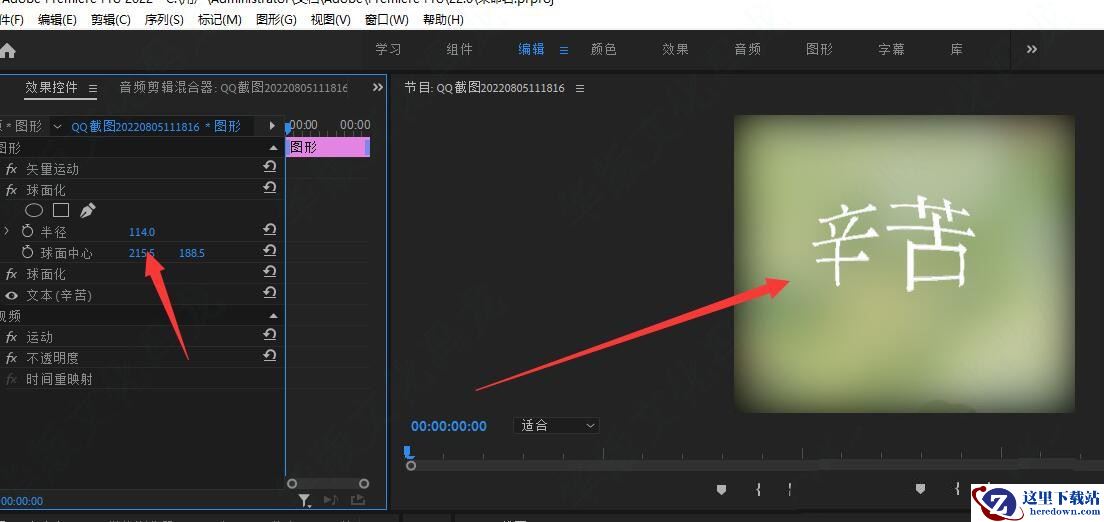
Task: Hide the 文本(辛苦) layer eye icon
Action: (11, 295)
